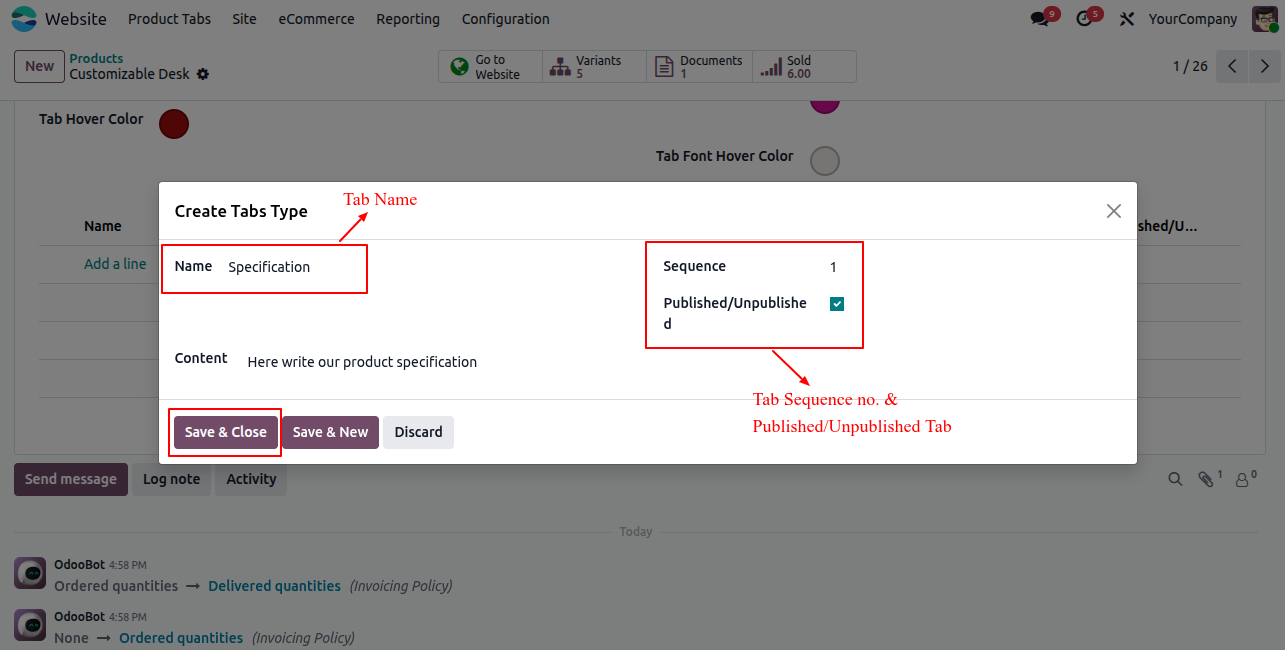
Task: Click the OdooBot avatar on Ordered quantities message
Action: [30, 625]
